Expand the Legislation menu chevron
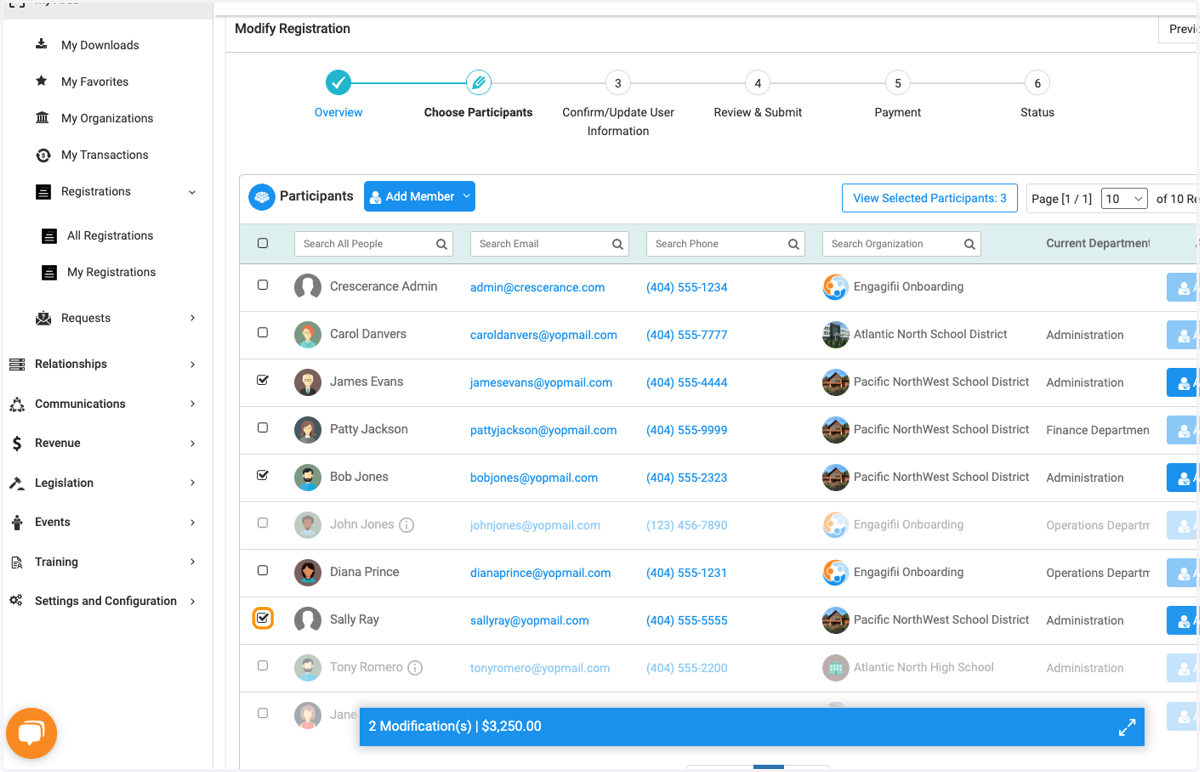The width and height of the screenshot is (1200, 772). click(x=192, y=483)
